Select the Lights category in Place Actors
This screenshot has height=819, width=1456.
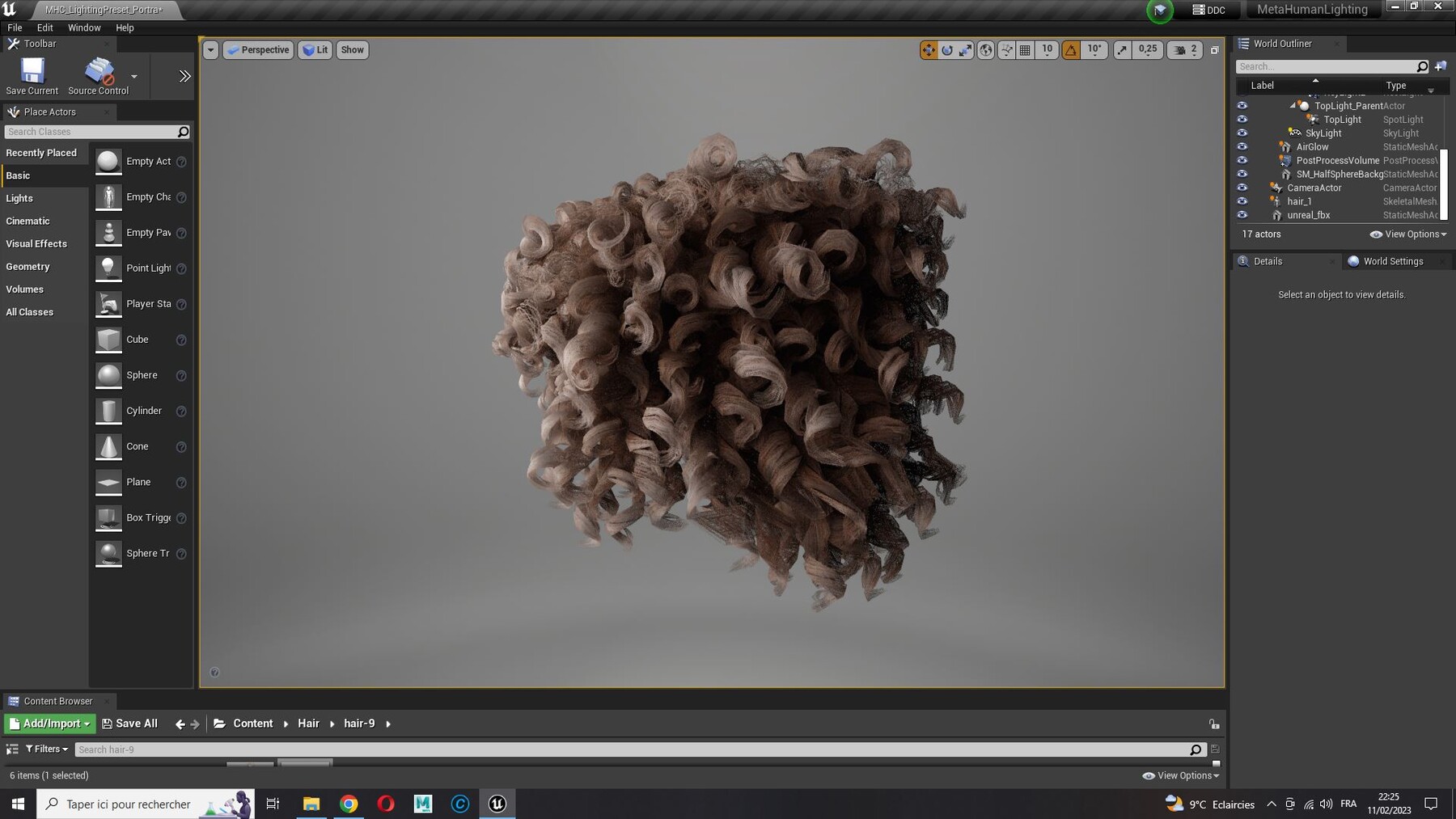(x=19, y=198)
